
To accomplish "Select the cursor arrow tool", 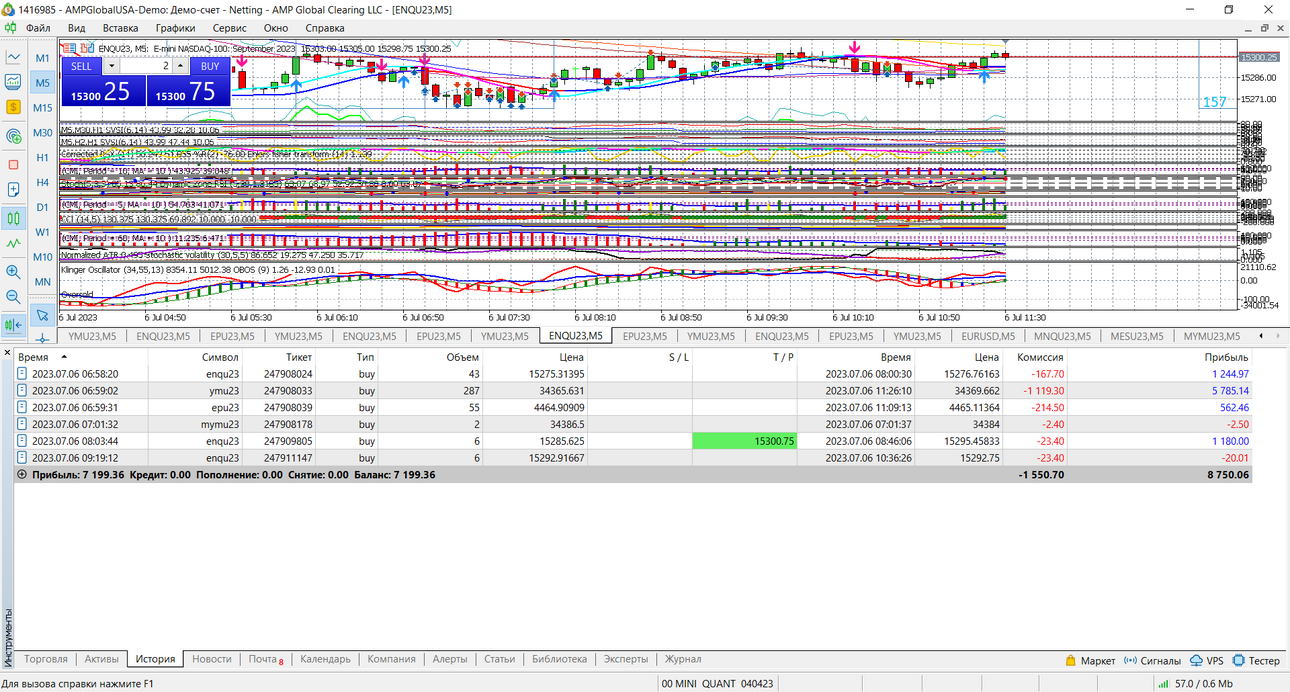I will click(43, 315).
